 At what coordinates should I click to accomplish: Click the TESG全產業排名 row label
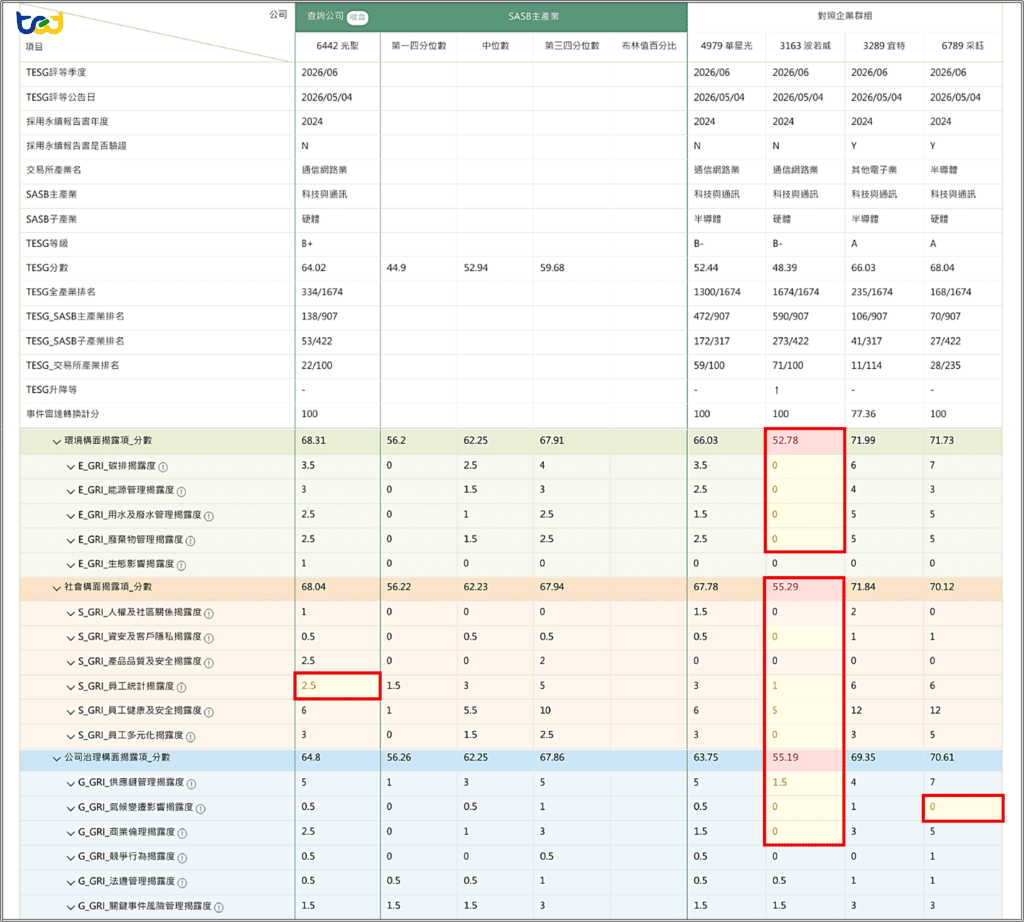pyautogui.click(x=61, y=292)
